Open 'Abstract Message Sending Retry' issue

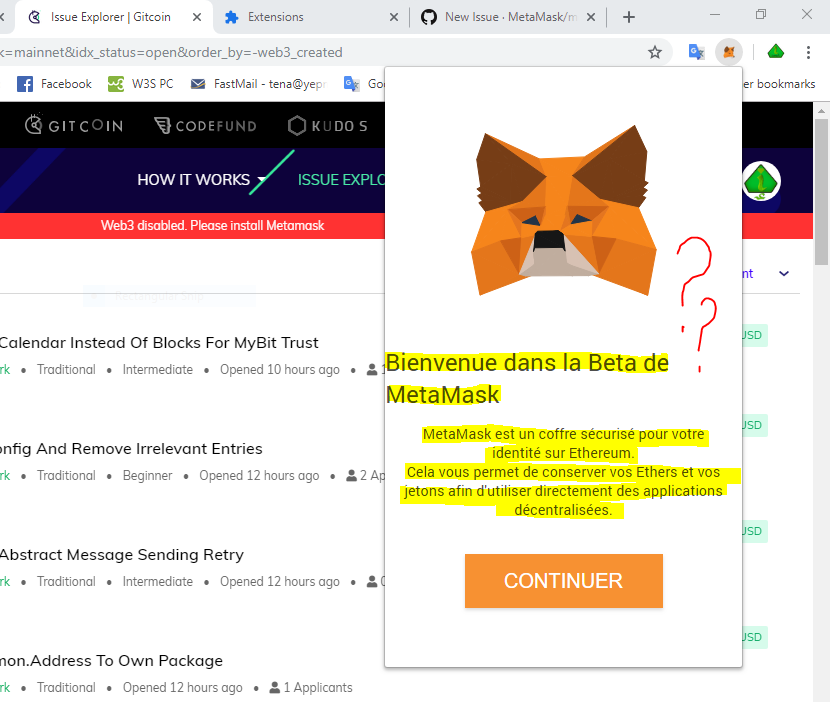click(122, 554)
